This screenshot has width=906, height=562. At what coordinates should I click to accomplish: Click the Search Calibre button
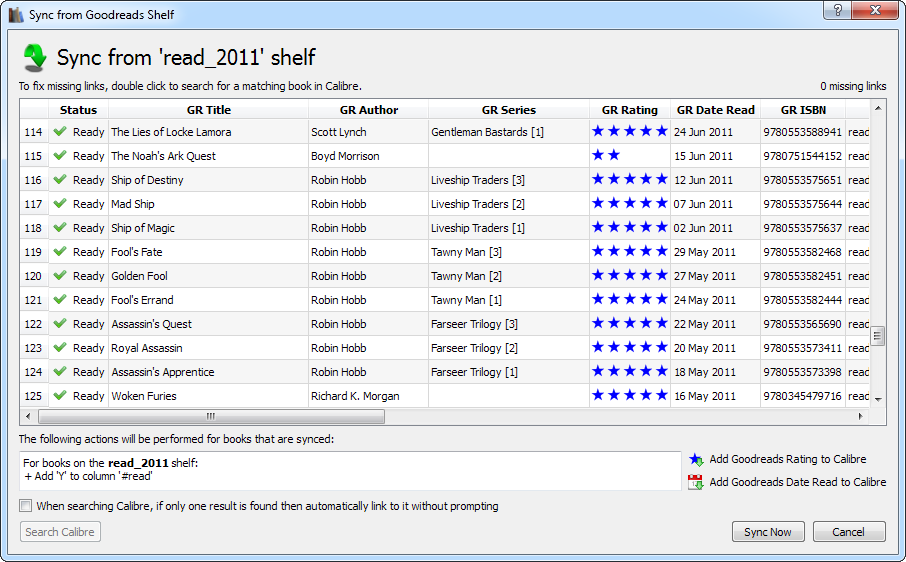[60, 532]
